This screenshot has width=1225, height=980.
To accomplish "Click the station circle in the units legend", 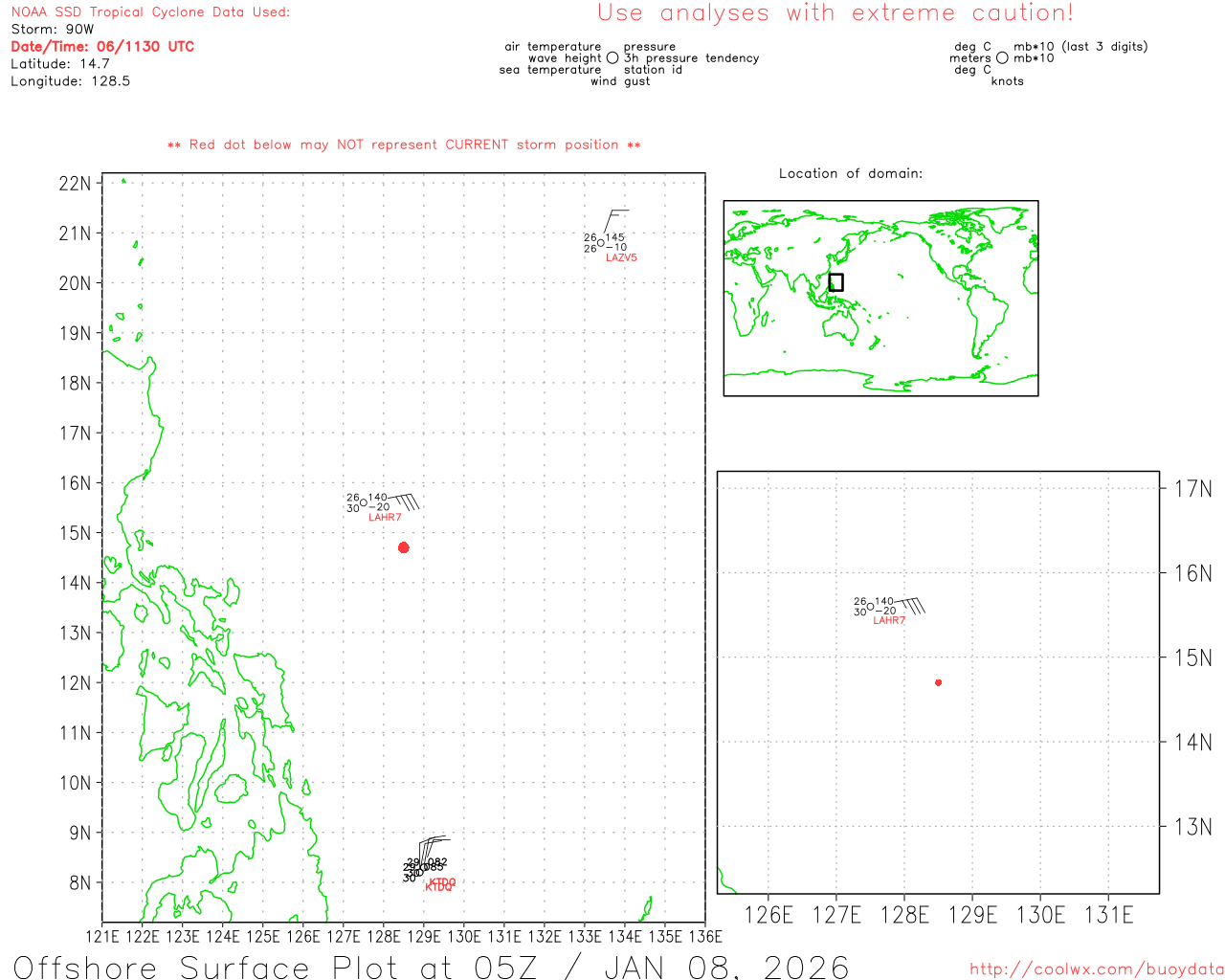I will click(x=1002, y=58).
